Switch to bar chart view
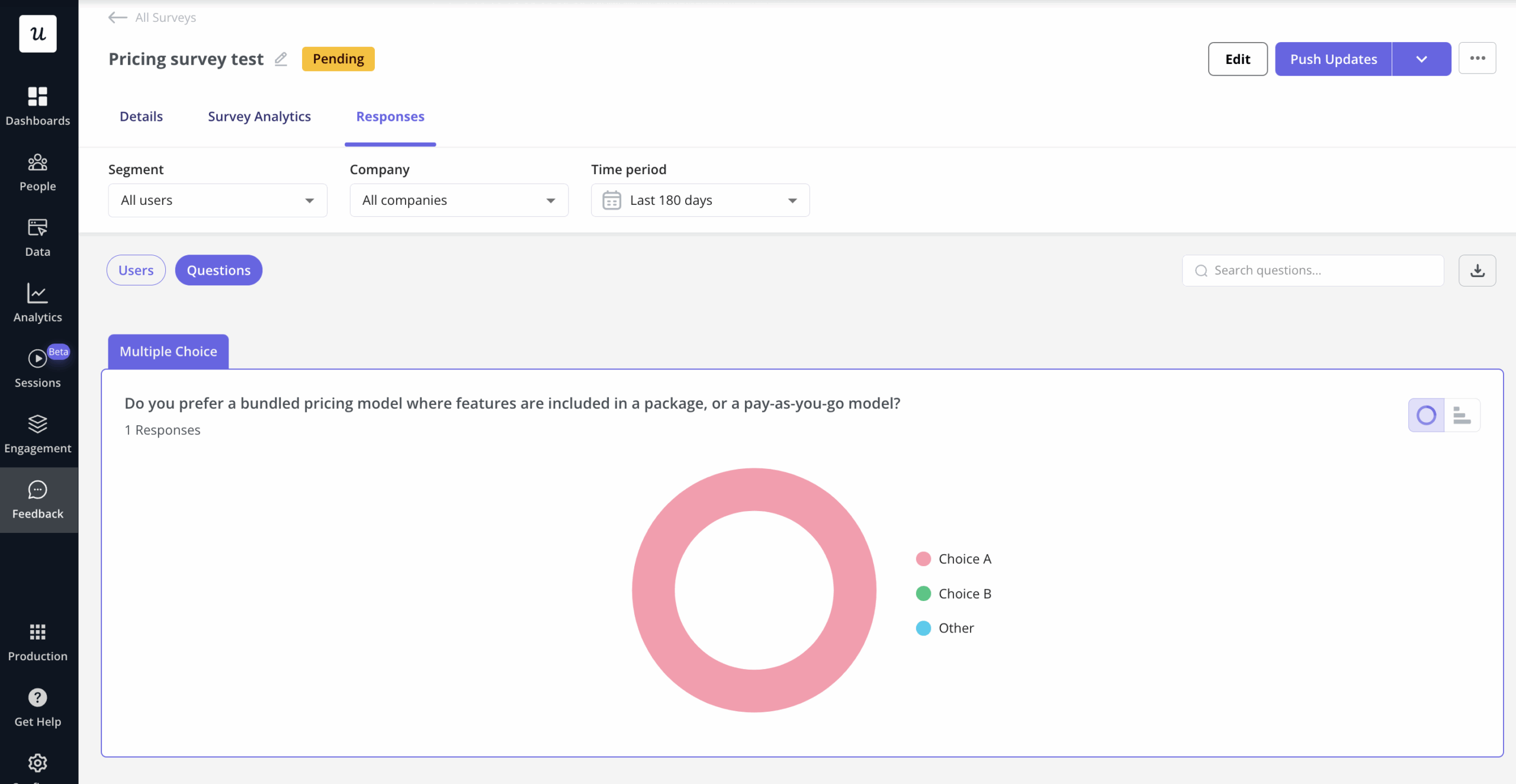 click(1462, 415)
